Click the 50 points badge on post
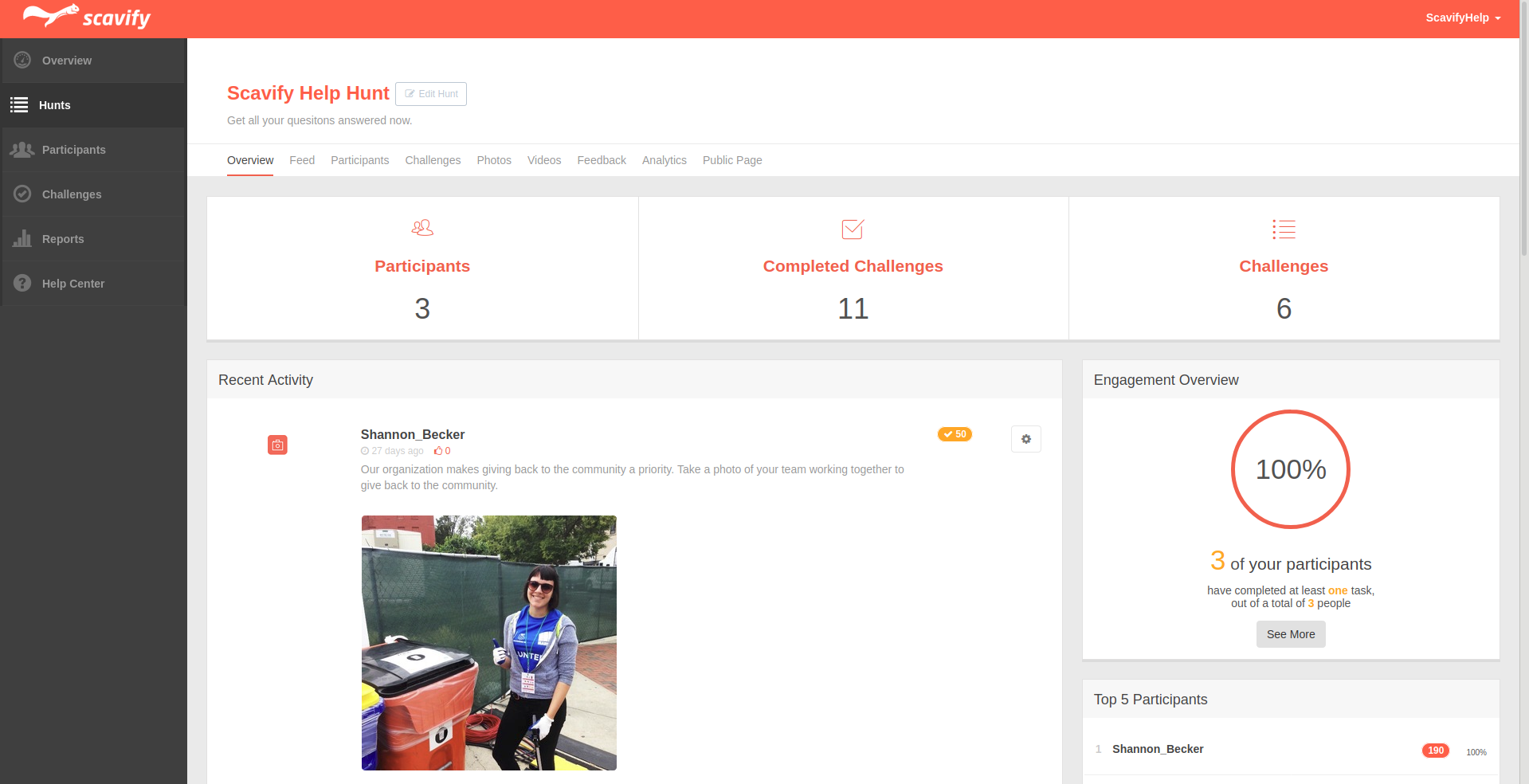 point(955,434)
